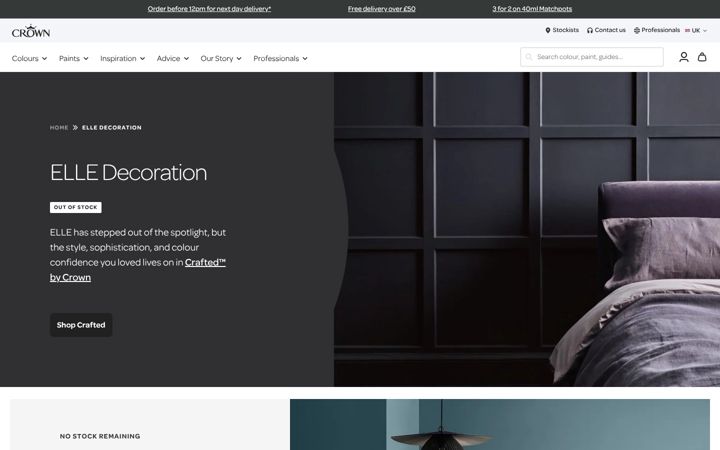Expand the Paints menu
Viewport: 720px width, 450px height.
click(x=73, y=58)
